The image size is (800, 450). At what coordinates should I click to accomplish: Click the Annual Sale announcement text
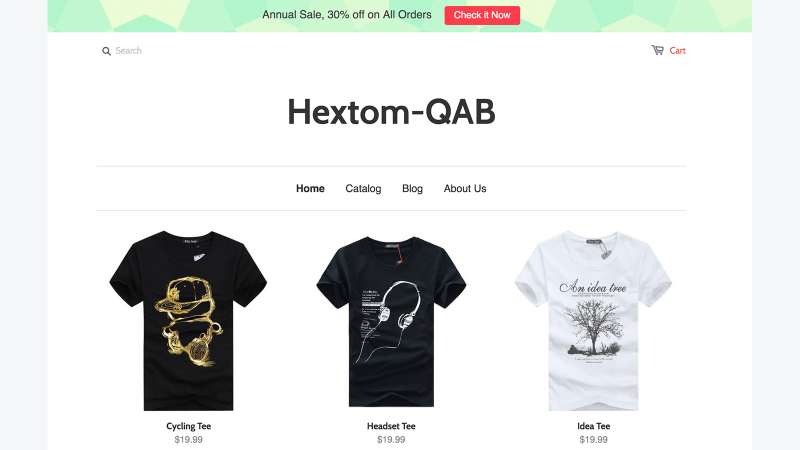coord(347,15)
